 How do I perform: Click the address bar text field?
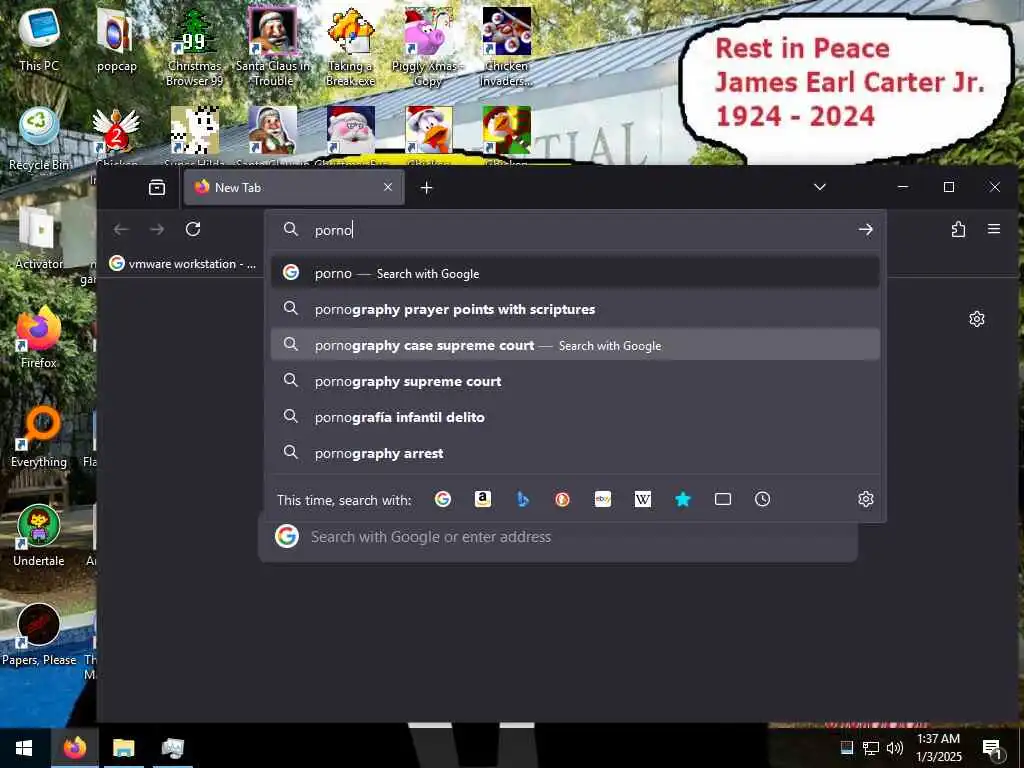coord(575,230)
